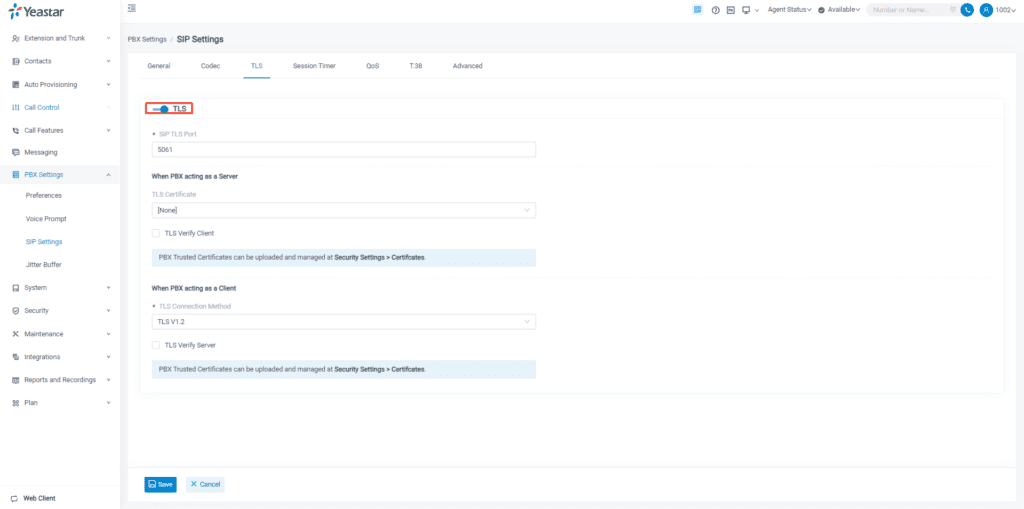The image size is (1024, 509).
Task: Click the blue grid icon in header
Action: [698, 10]
